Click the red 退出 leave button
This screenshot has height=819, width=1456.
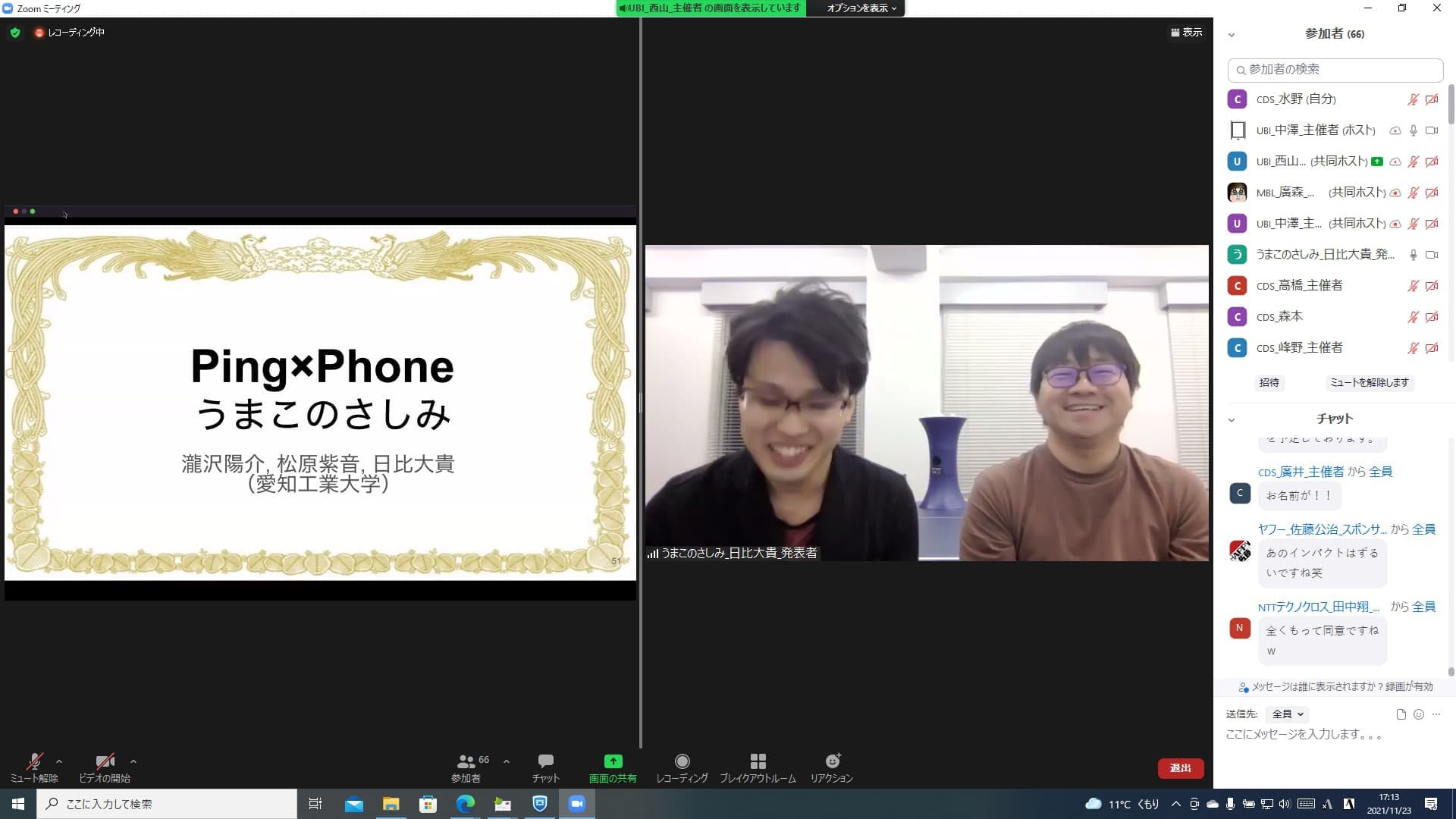1180,768
